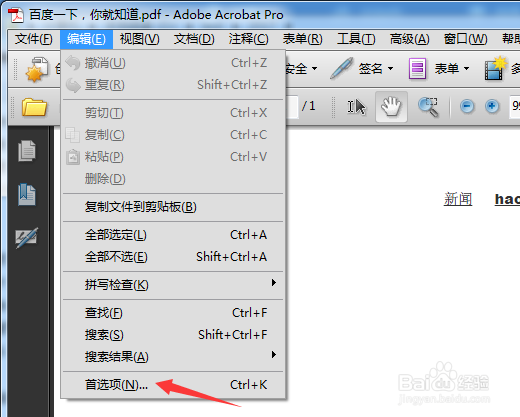Viewport: 520px width, 417px height.
Task: Open the 文档(D) menu
Action: point(194,39)
